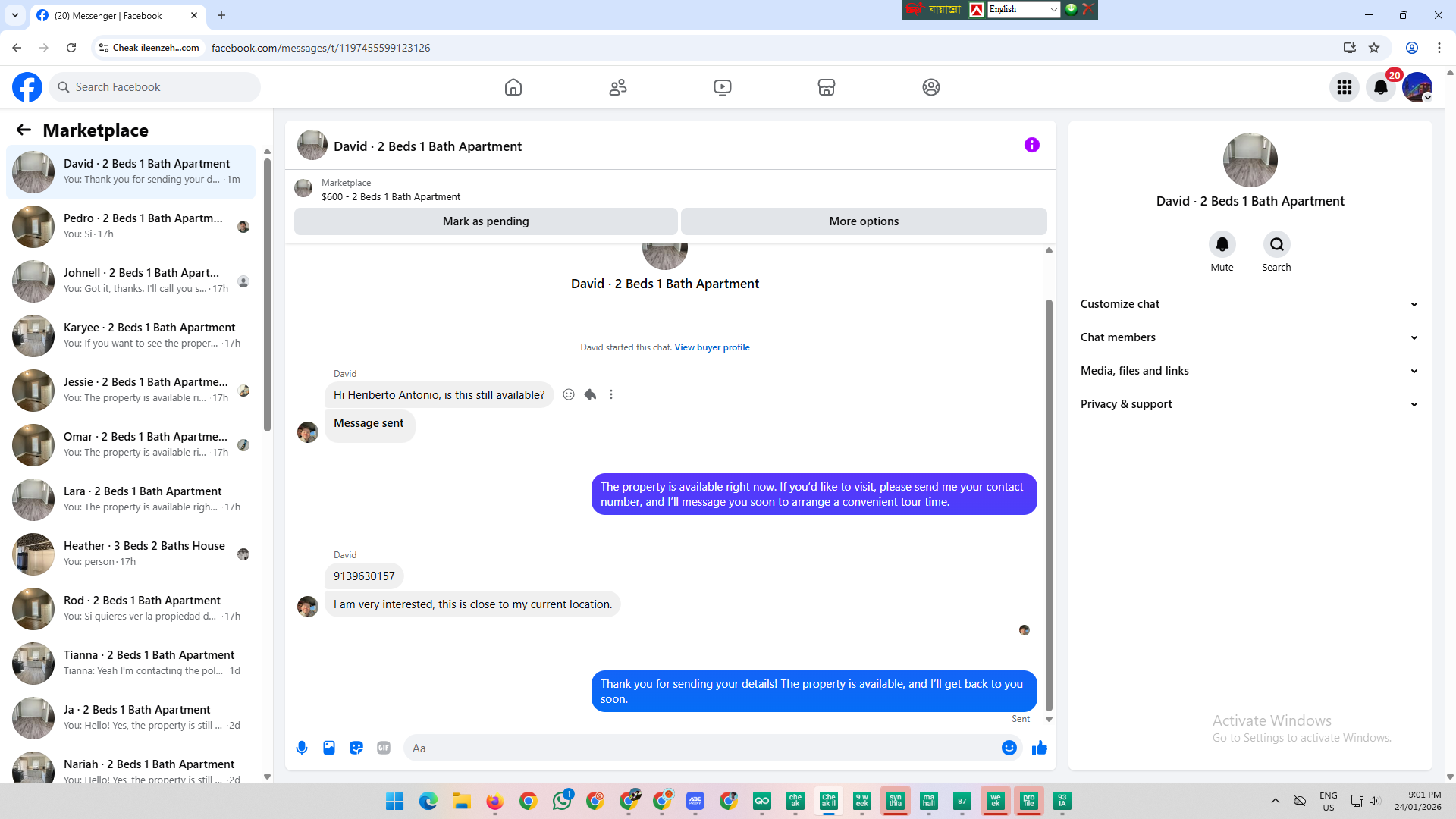Image resolution: width=1456 pixels, height=819 pixels.
Task: Mute this David conversation
Action: (x=1222, y=245)
